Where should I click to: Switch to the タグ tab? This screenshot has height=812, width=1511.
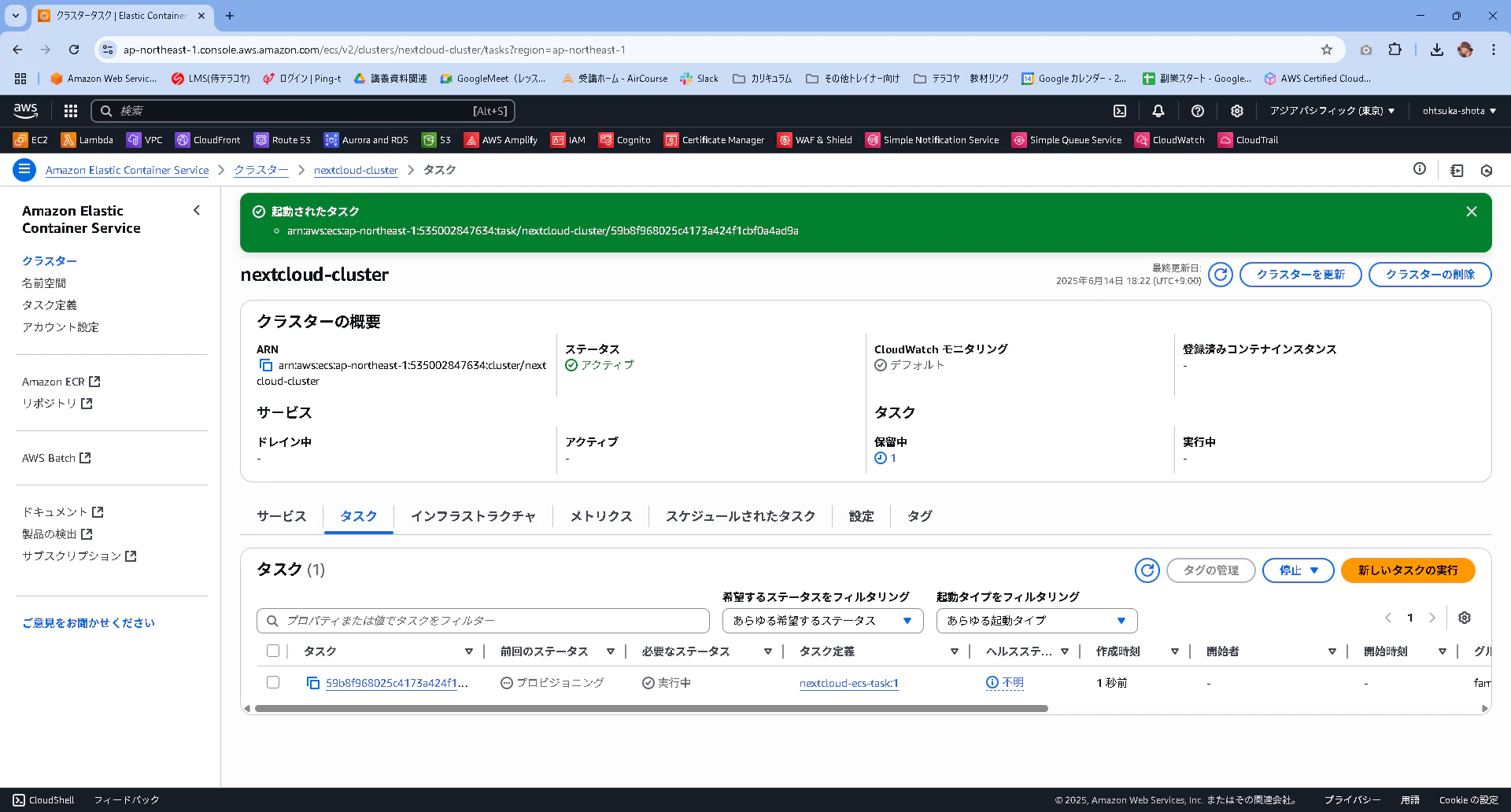[x=920, y=516]
